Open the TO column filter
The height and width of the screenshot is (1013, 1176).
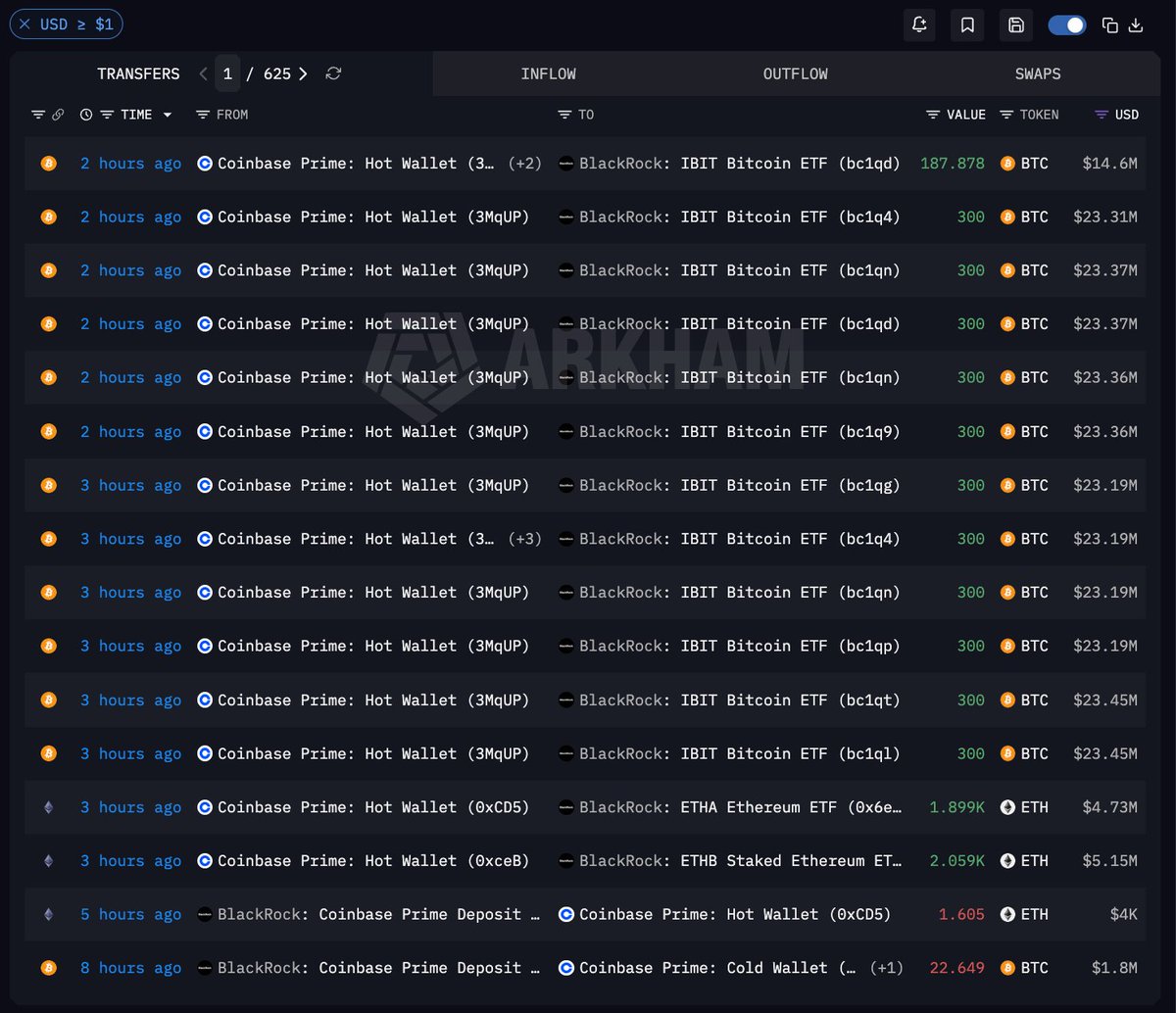(564, 115)
